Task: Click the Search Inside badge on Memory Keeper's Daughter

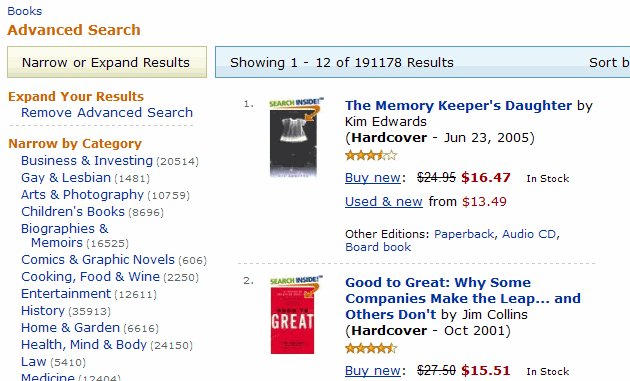Action: [x=297, y=104]
